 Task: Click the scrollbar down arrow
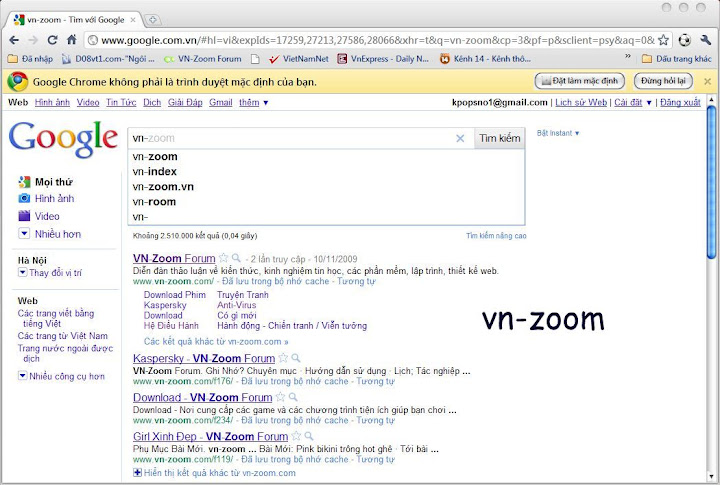click(711, 477)
